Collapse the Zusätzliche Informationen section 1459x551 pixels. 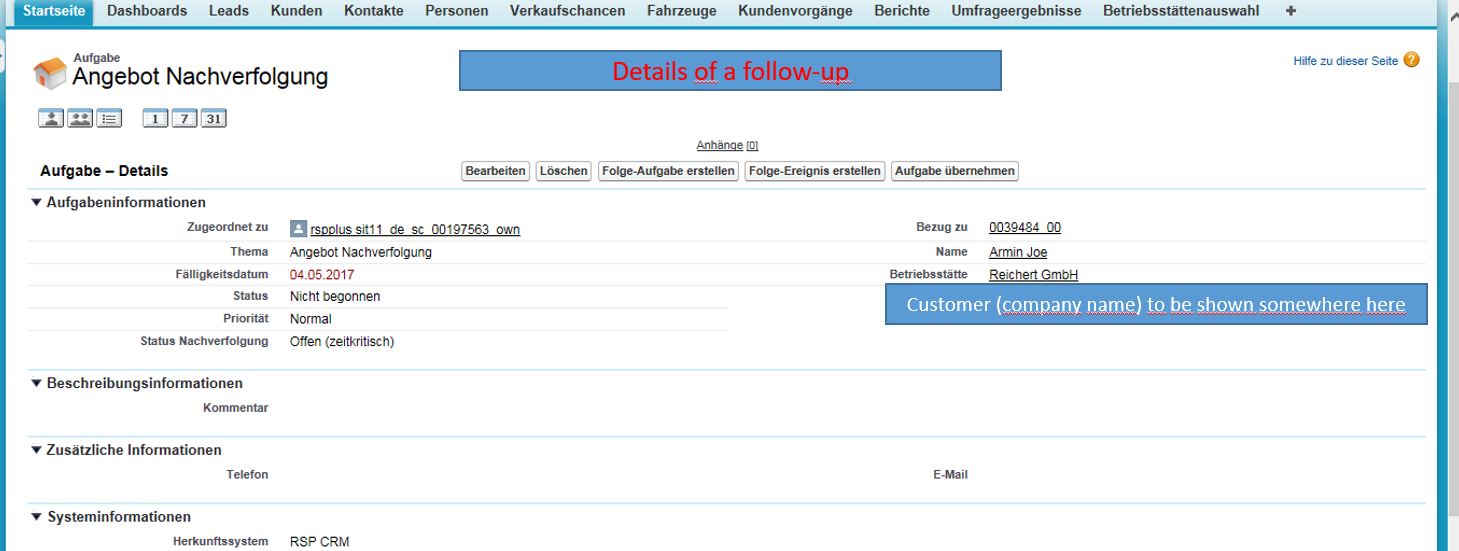[37, 450]
